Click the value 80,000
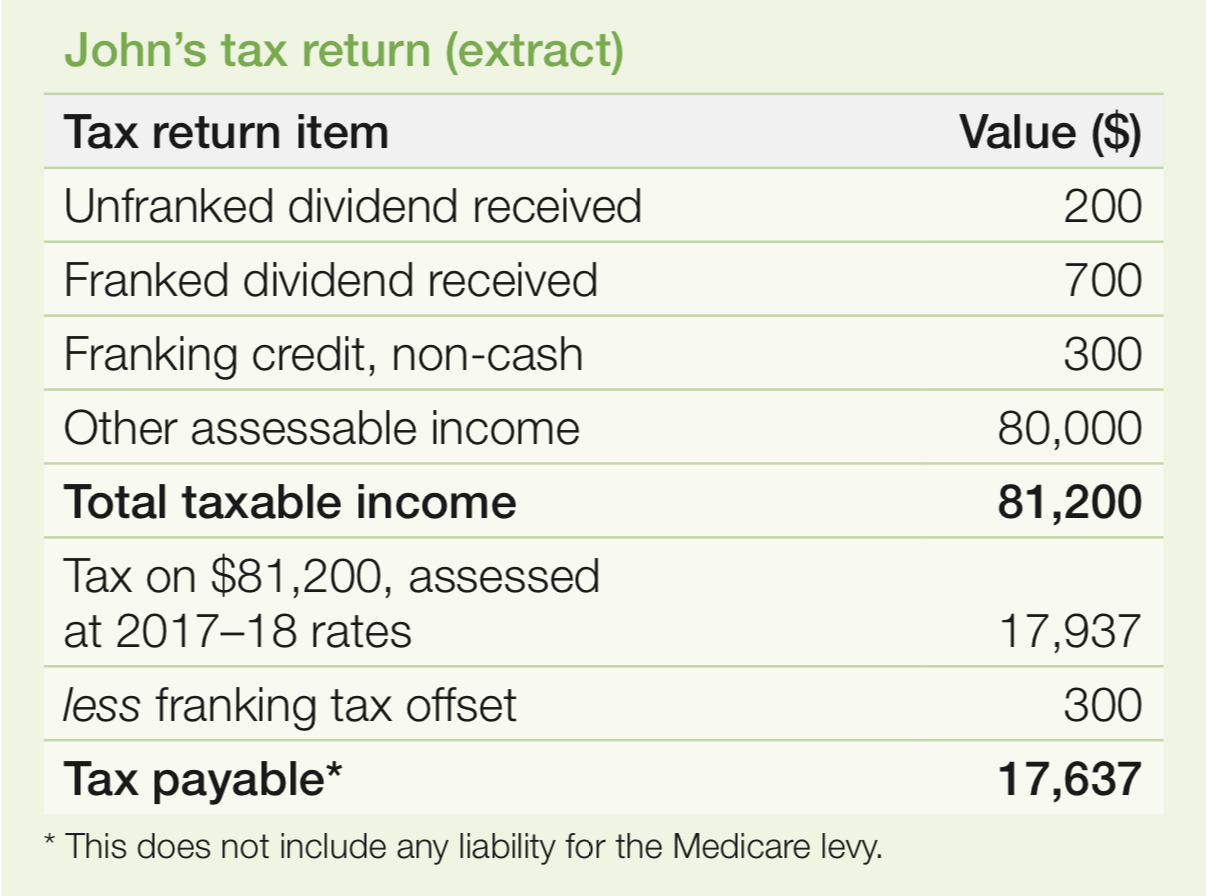1206x896 pixels. coord(1070,429)
